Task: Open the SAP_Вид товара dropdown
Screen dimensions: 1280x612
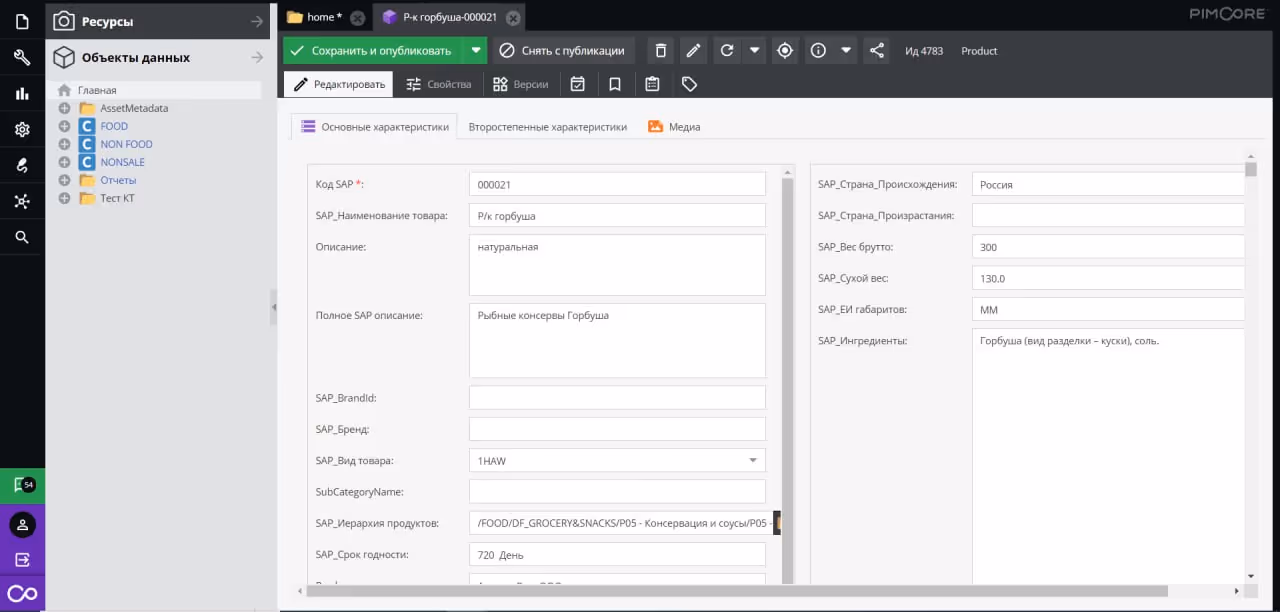Action: tap(753, 460)
